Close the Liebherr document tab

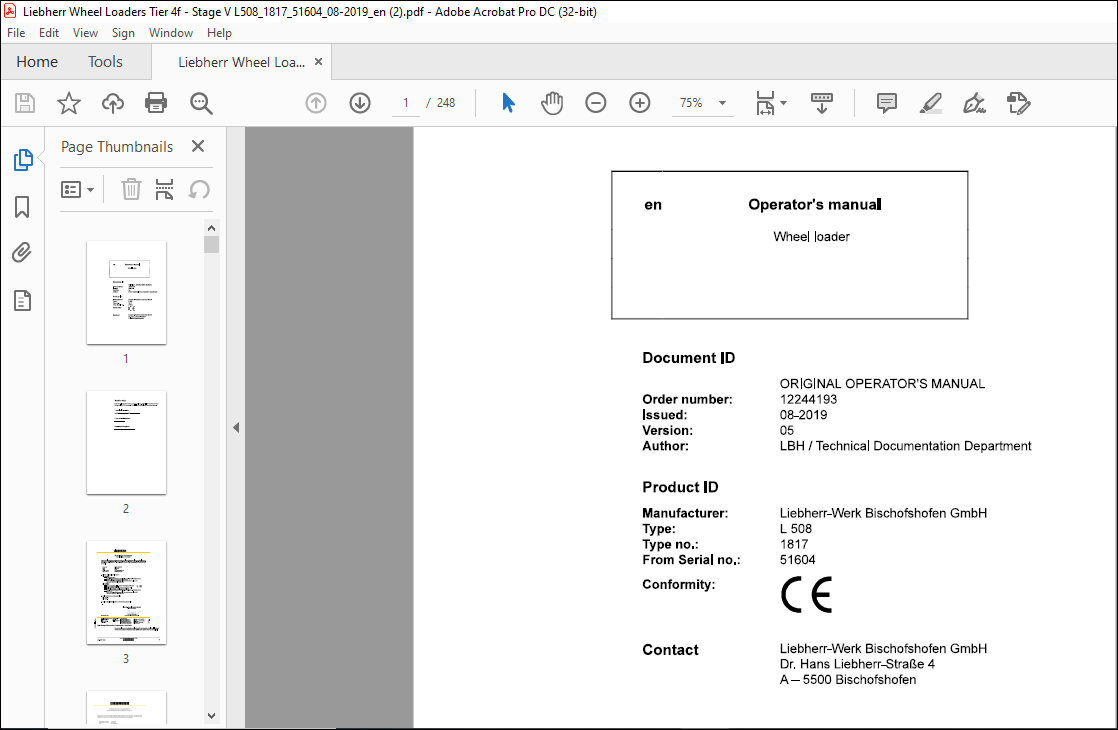(x=319, y=62)
